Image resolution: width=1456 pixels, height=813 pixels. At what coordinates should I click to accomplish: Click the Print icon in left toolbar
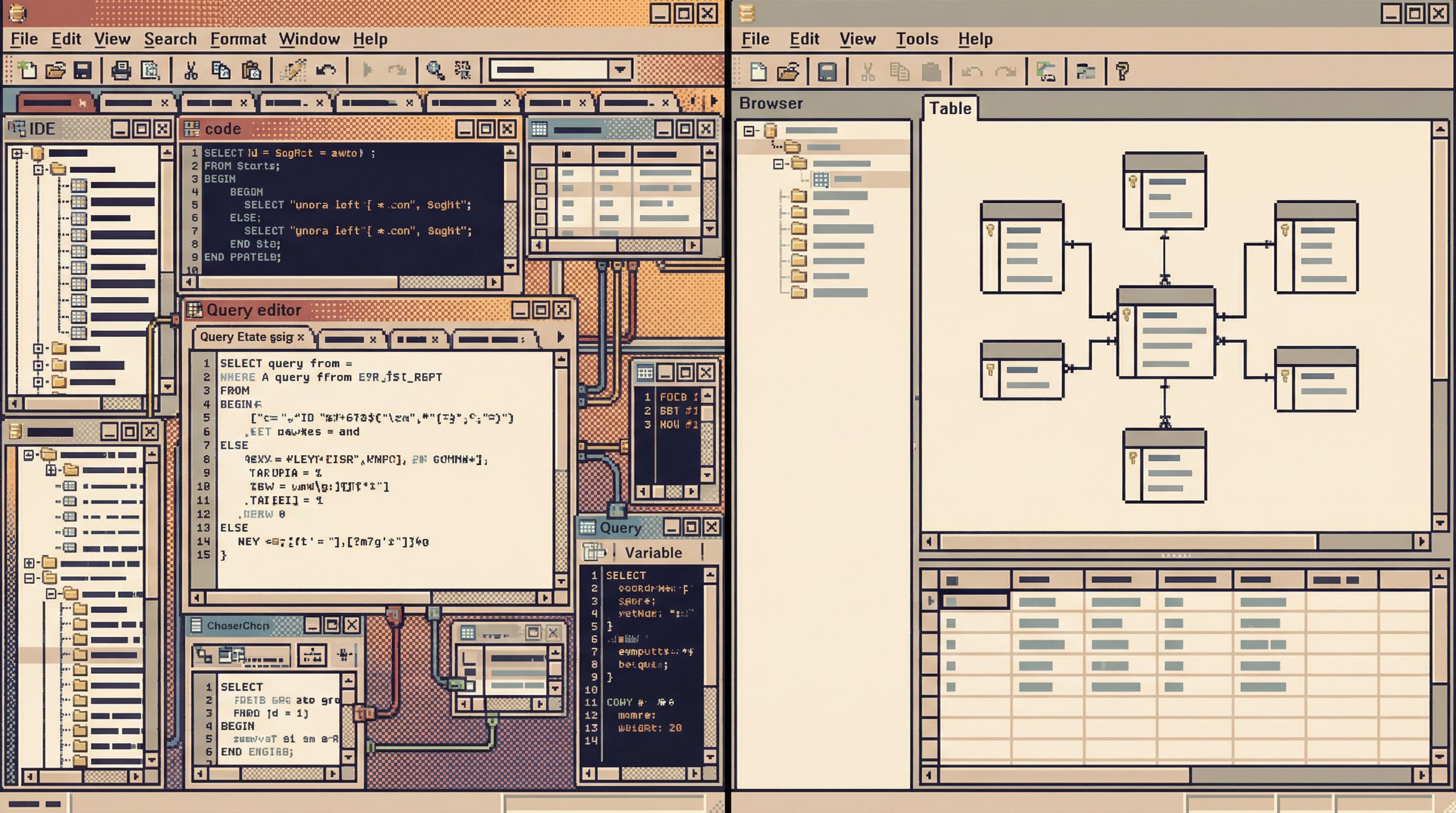pyautogui.click(x=121, y=70)
